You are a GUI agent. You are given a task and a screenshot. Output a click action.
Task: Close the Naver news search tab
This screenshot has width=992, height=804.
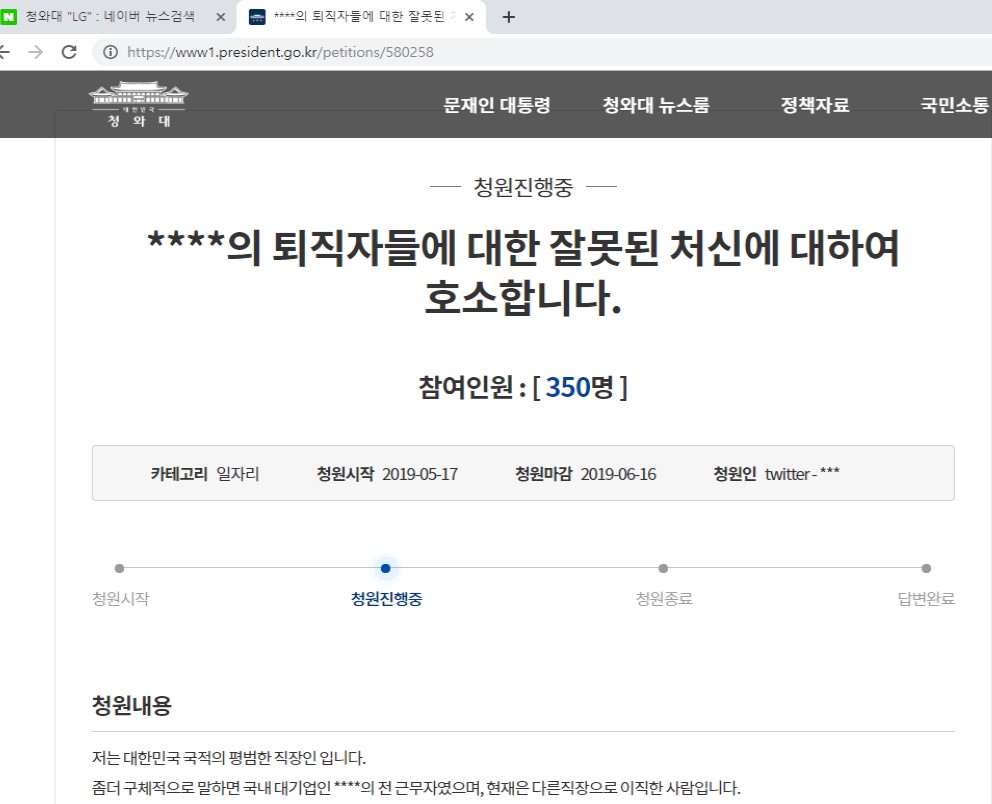click(x=219, y=17)
